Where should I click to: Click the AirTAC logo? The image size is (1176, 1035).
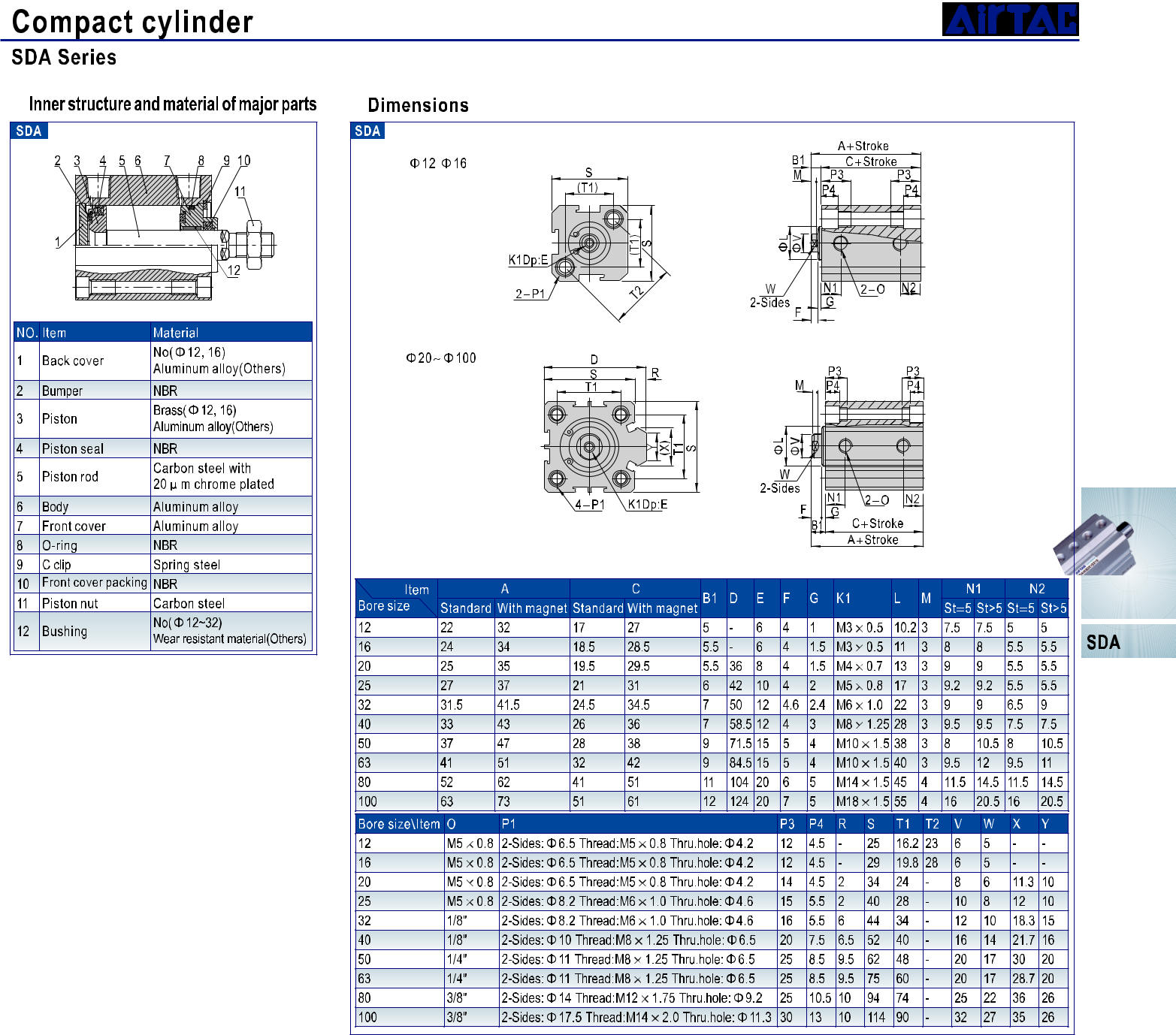1010,20
